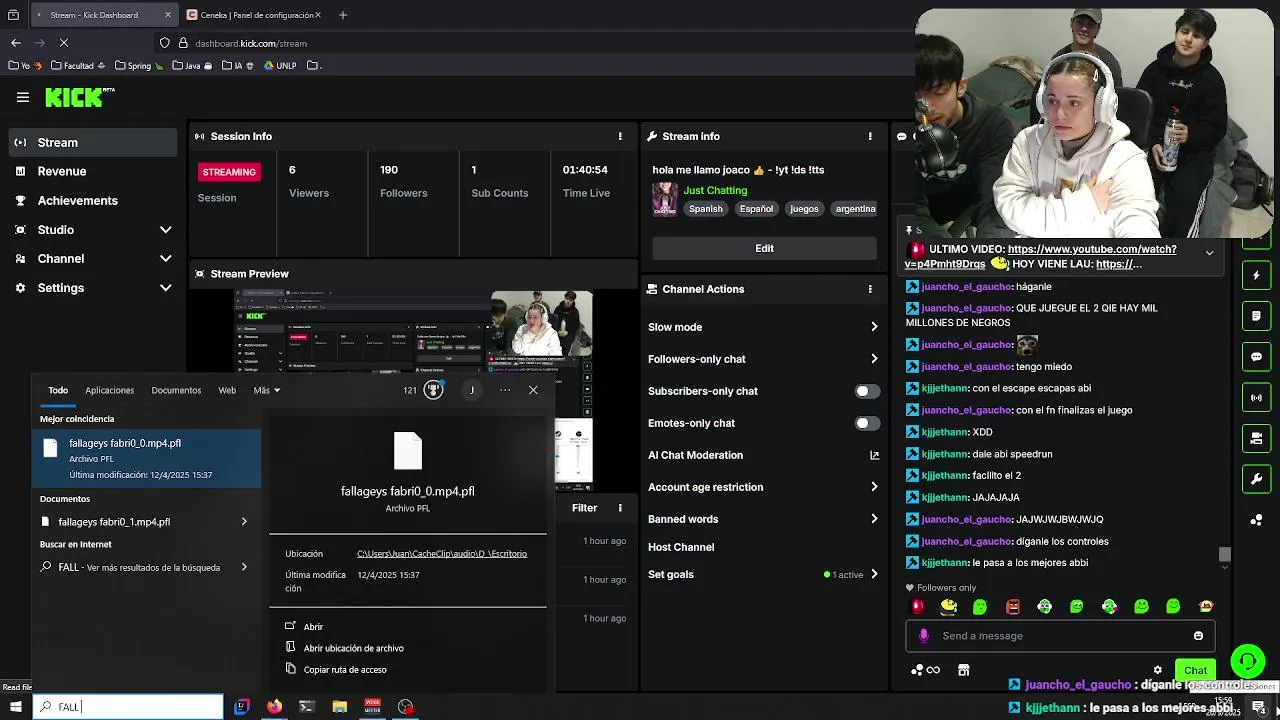1280x720 pixels.
Task: Toggle Subscribers-only chat switch
Action: [x=867, y=391]
